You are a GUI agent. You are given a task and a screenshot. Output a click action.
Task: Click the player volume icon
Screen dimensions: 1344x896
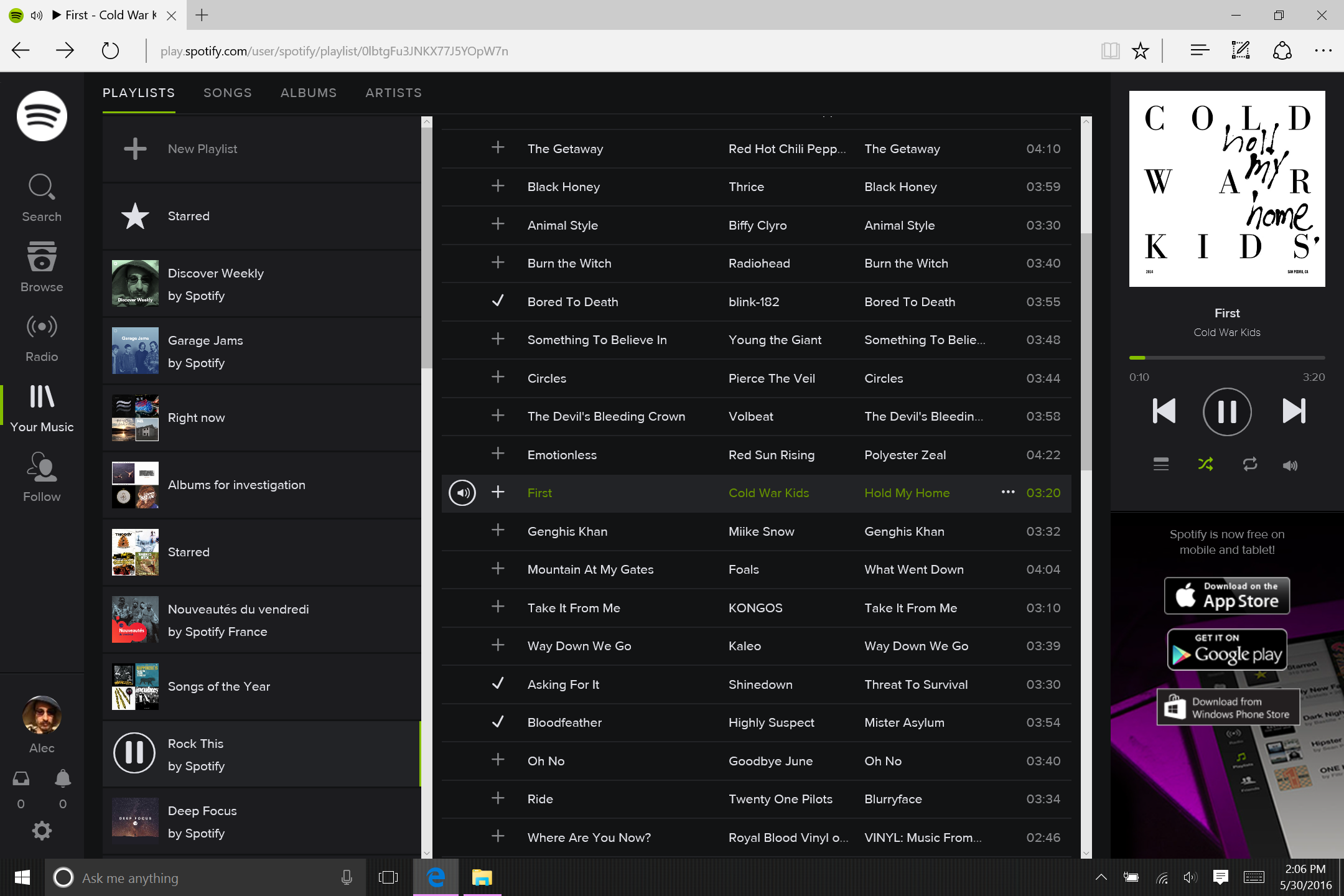1290,465
